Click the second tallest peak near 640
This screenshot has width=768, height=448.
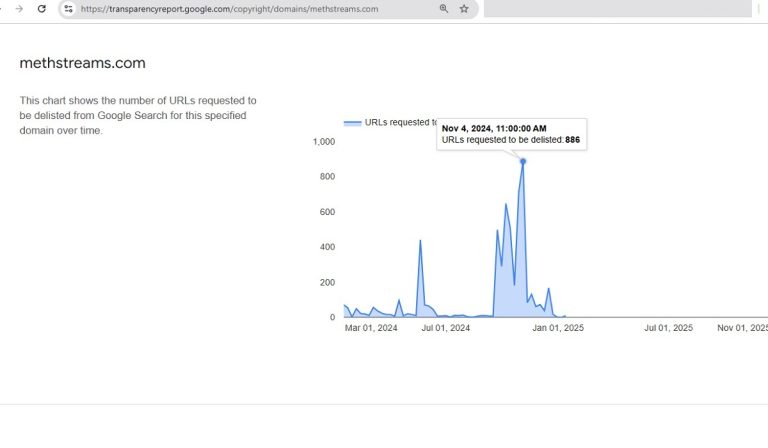[506, 205]
